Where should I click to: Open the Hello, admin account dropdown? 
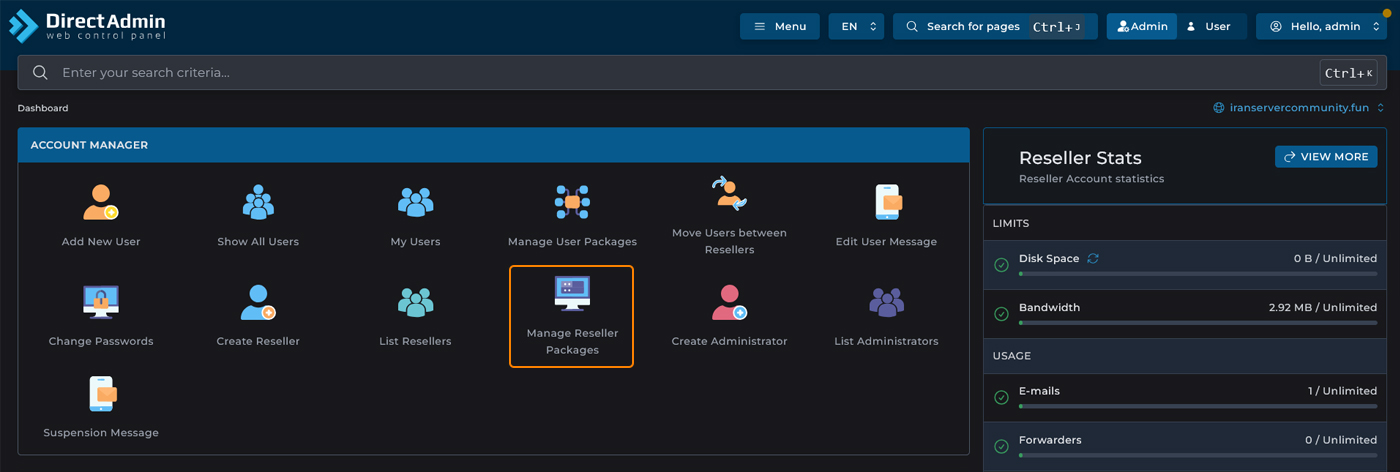pyautogui.click(x=1321, y=27)
